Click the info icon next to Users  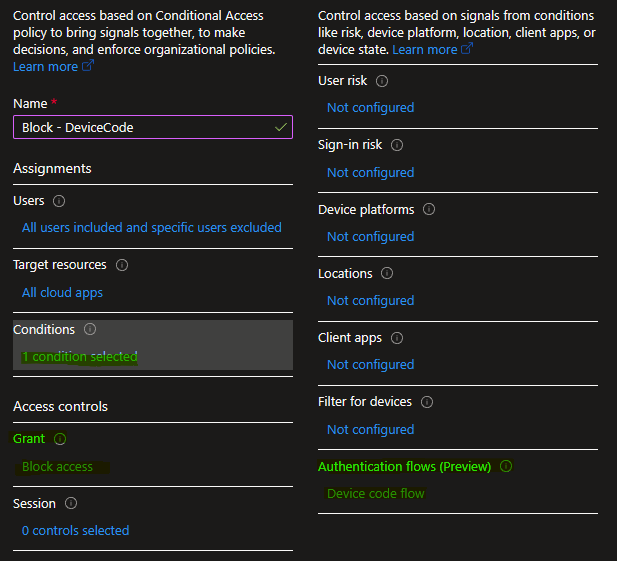[59, 201]
